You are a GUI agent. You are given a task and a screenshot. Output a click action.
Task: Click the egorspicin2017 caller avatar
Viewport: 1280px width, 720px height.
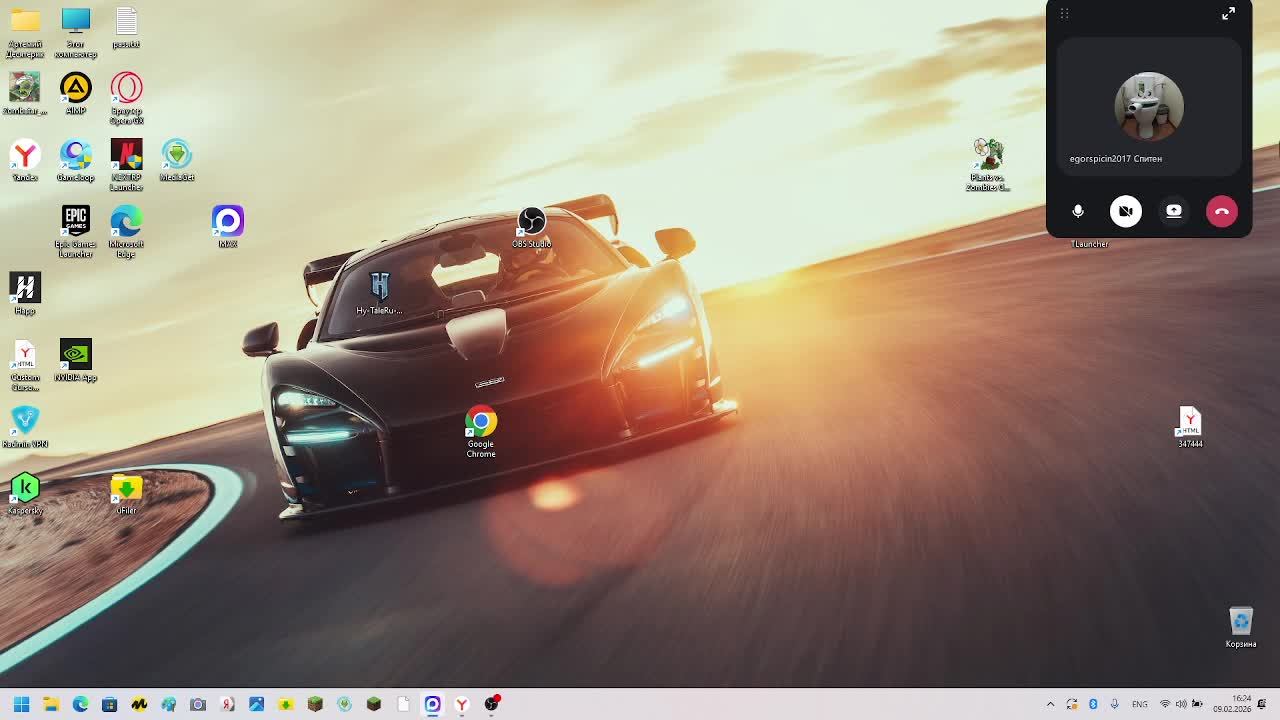click(x=1149, y=106)
